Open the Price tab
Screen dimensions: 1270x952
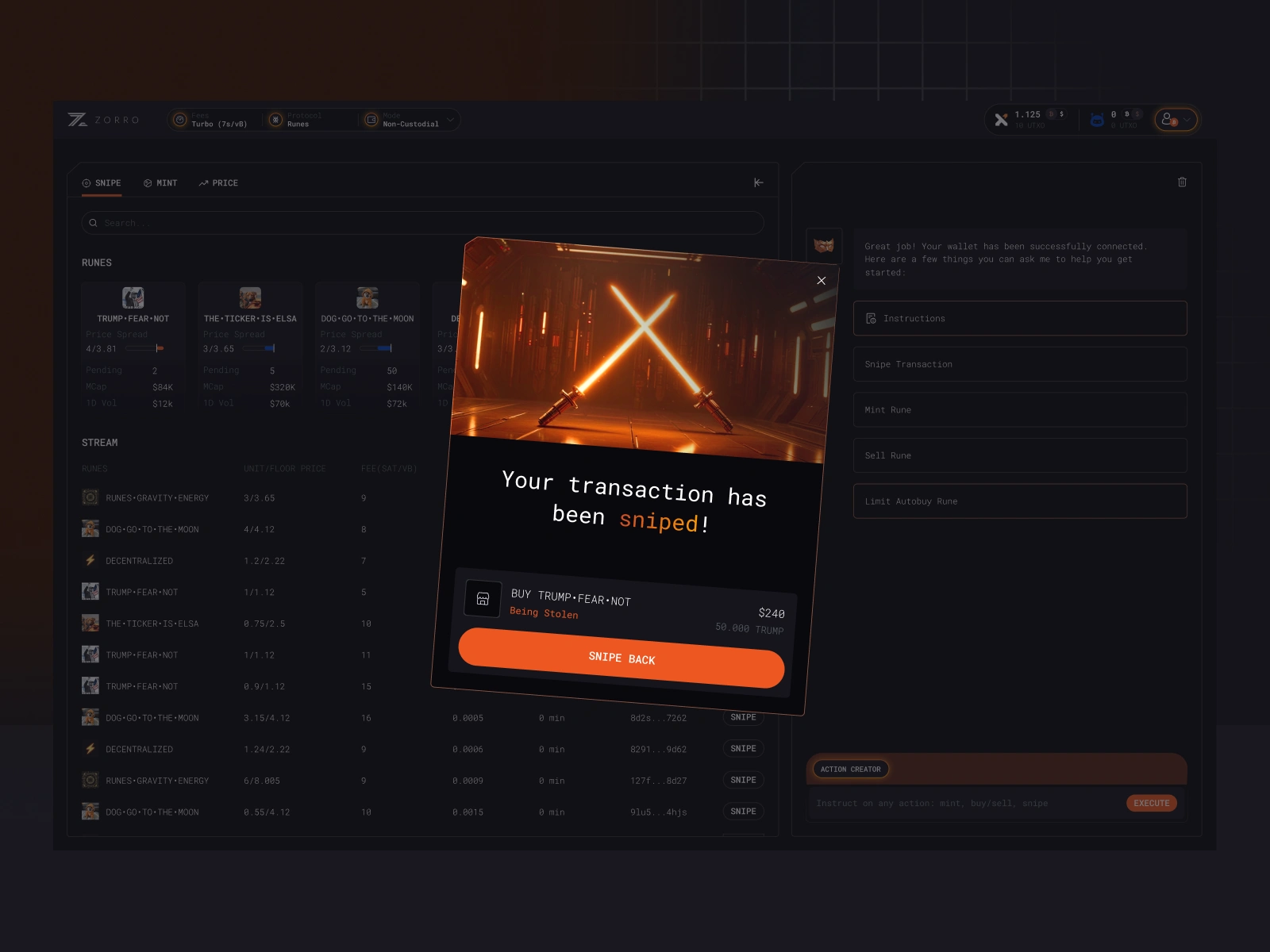point(218,183)
